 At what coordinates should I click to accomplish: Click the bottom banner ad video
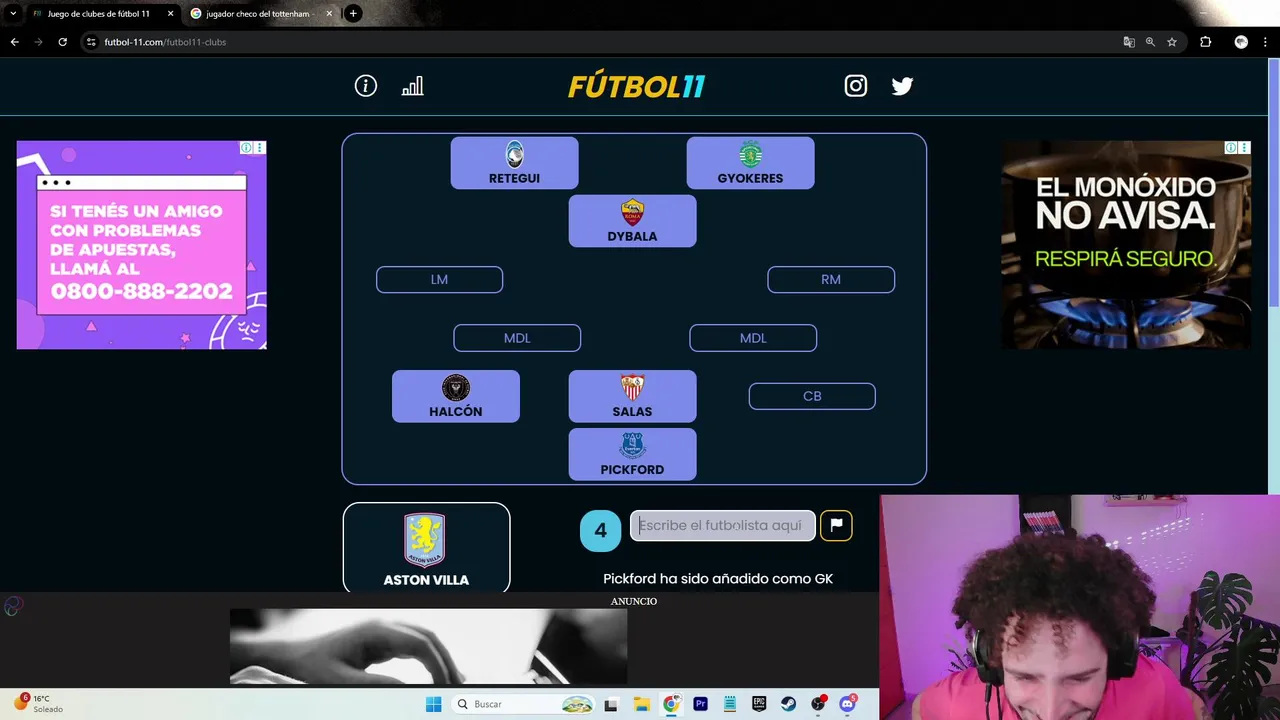(428, 646)
